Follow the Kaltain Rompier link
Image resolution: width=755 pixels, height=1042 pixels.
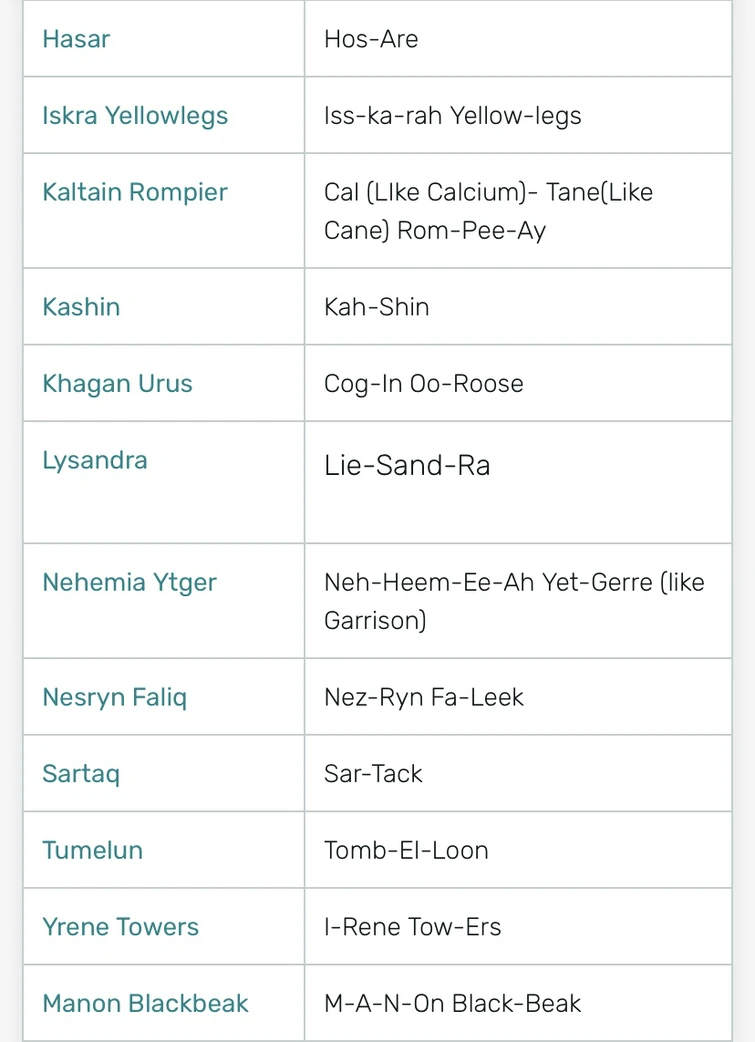point(135,192)
